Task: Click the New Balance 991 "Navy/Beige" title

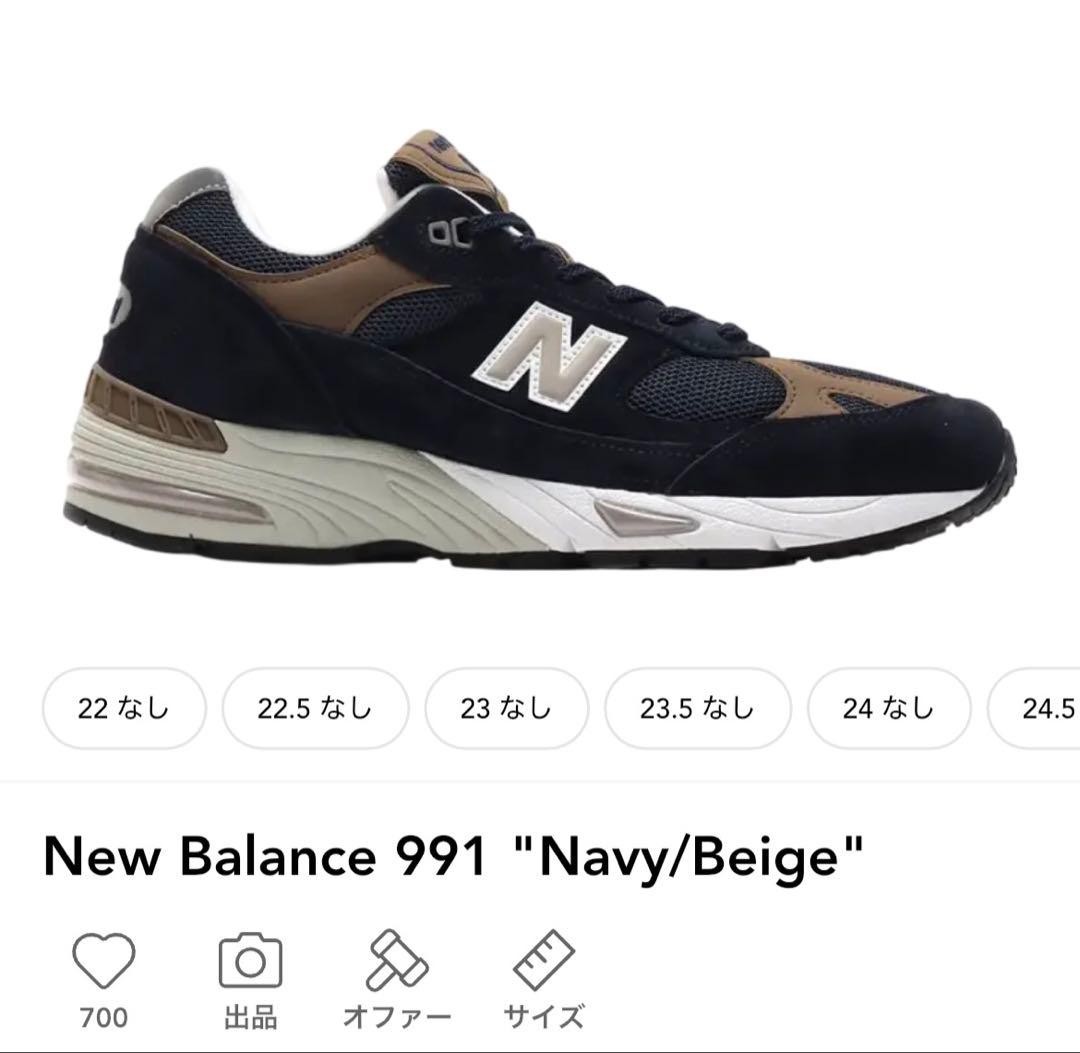Action: pyautogui.click(x=453, y=856)
